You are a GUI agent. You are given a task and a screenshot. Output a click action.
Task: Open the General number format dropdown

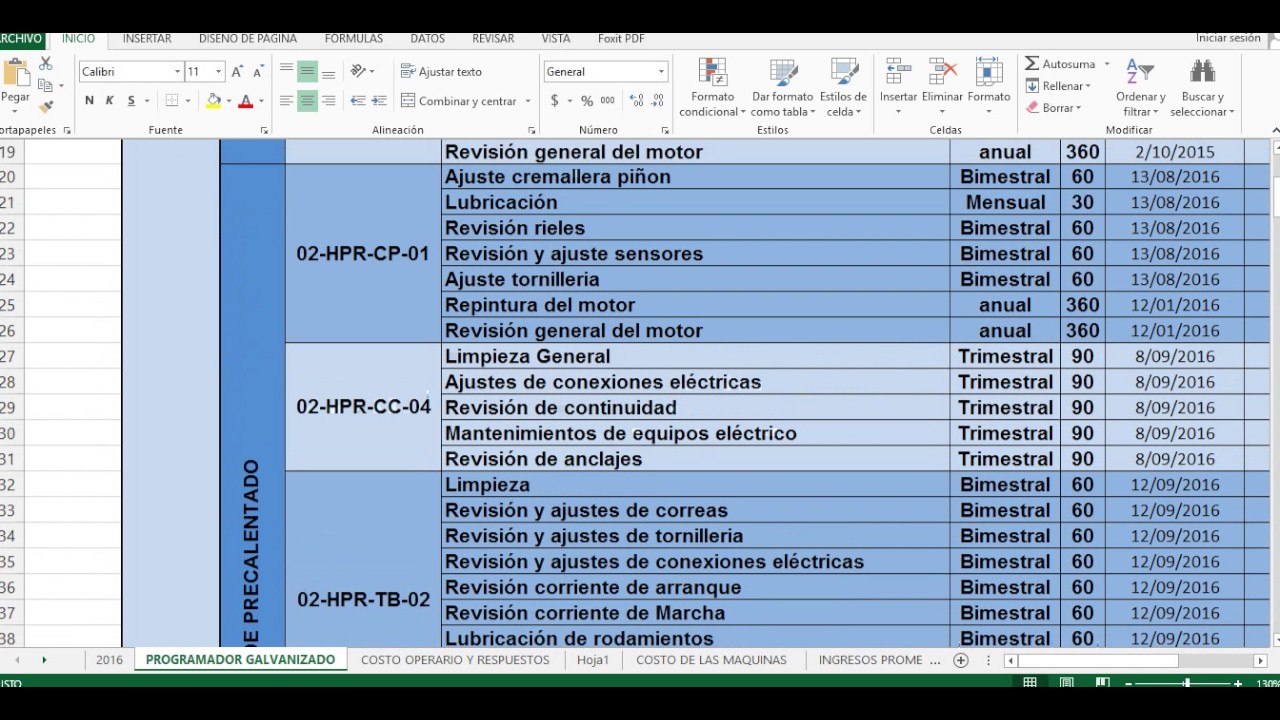click(661, 72)
